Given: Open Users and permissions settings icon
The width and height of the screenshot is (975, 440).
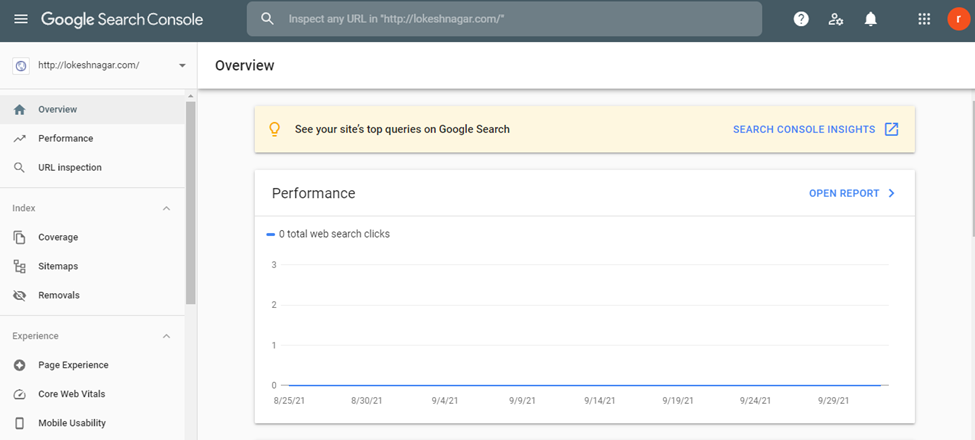Looking at the screenshot, I should click(x=836, y=19).
